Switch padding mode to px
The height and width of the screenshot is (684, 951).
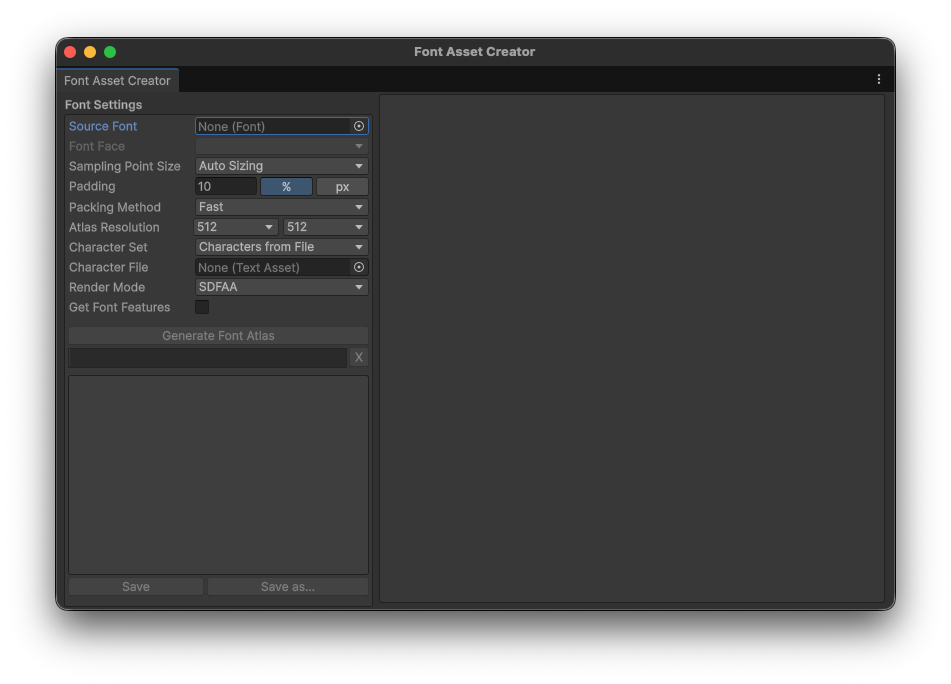342,186
